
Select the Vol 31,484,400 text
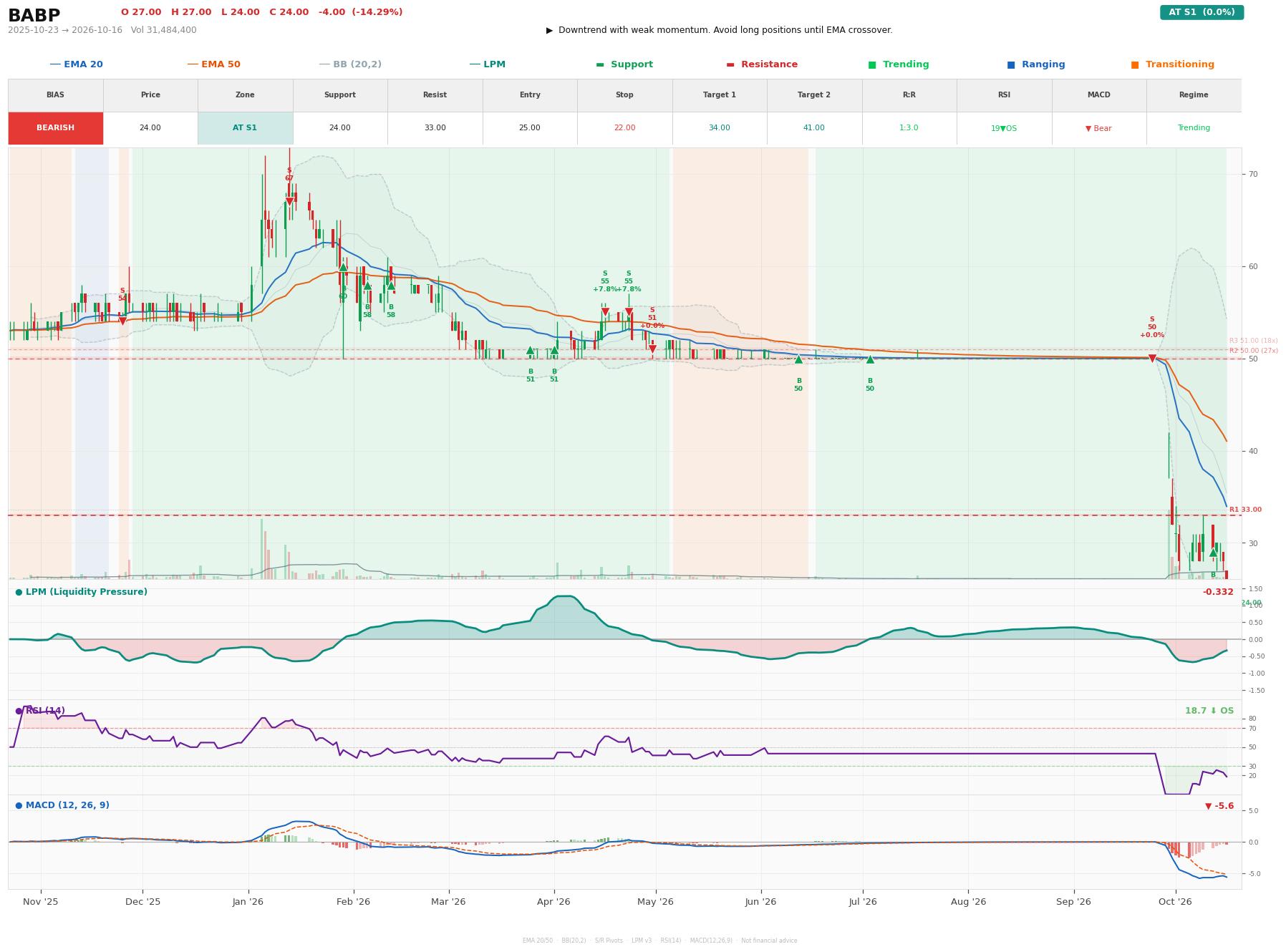point(164,30)
